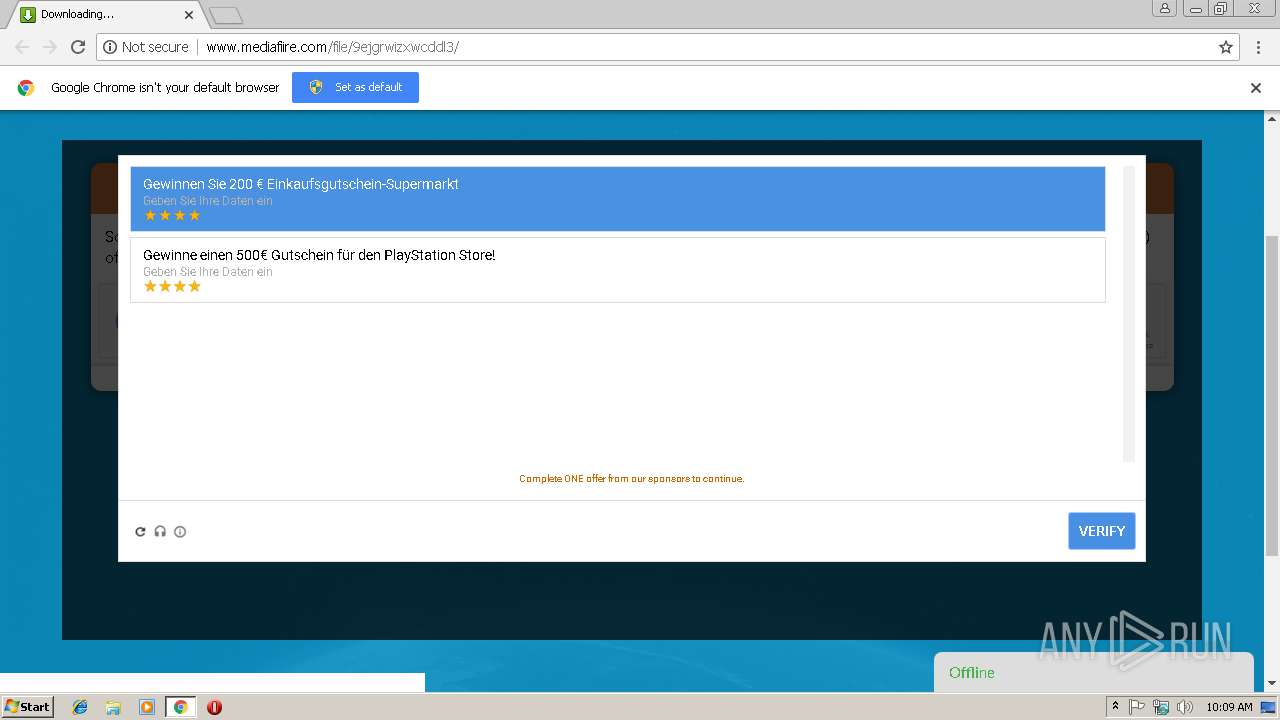Select the 200 € Einkaufsgutschein-Supermarkt offer
Image resolution: width=1280 pixels, height=720 pixels.
point(618,199)
